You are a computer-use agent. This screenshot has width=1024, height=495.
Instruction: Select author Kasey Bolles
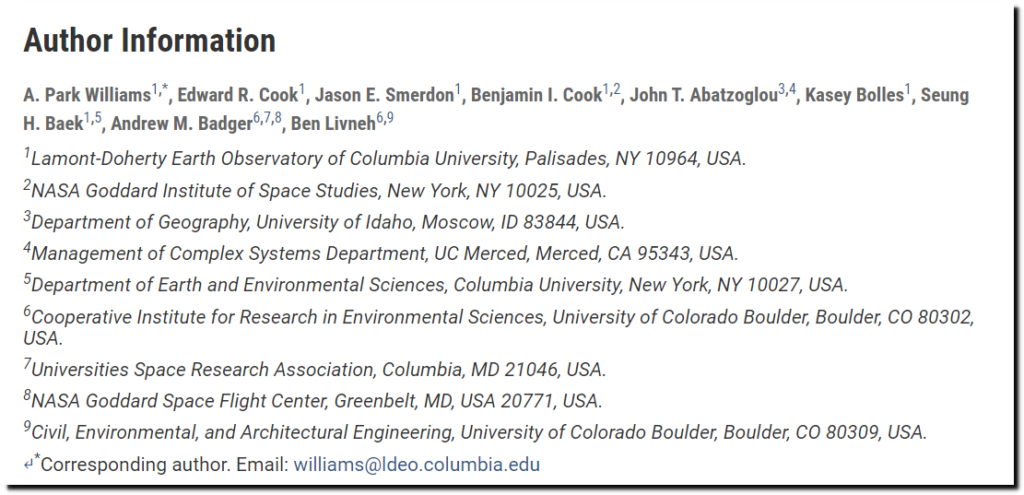854,95
